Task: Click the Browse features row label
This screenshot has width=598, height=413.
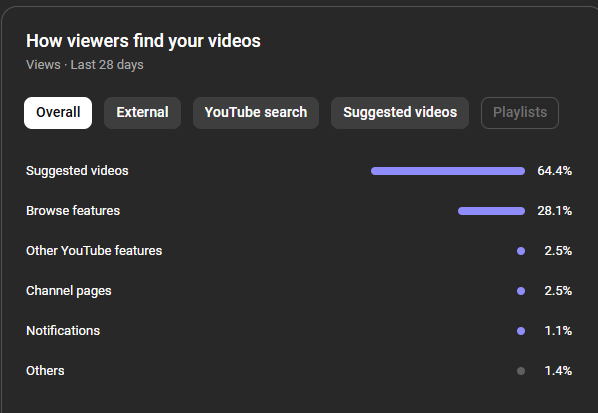Action: [73, 211]
